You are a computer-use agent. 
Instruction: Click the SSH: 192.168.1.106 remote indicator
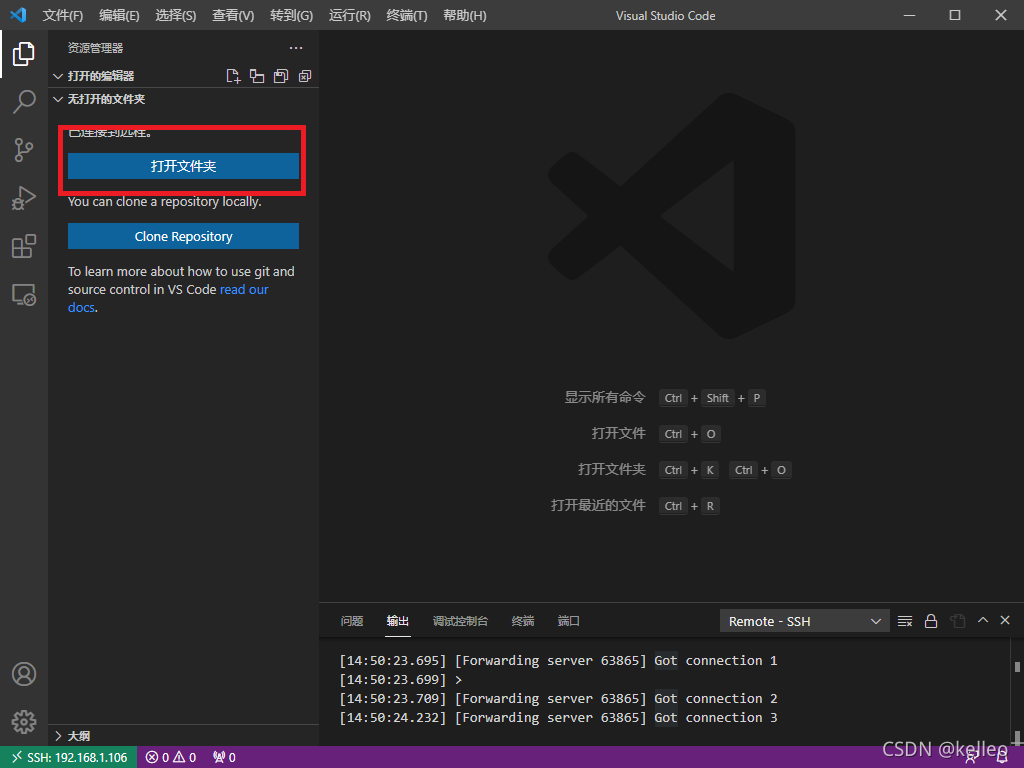pyautogui.click(x=69, y=758)
